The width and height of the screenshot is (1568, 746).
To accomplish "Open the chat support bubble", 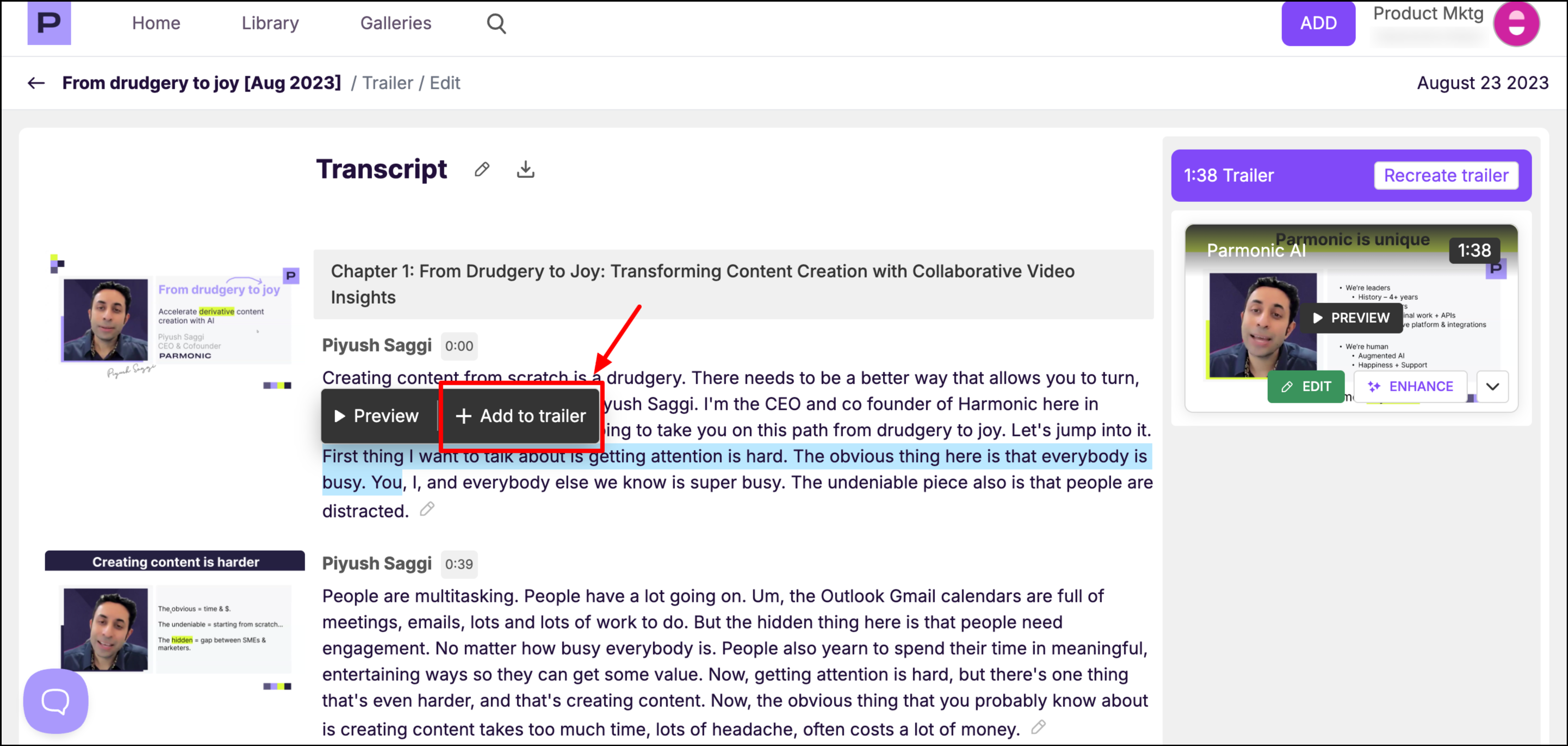I will coord(55,700).
